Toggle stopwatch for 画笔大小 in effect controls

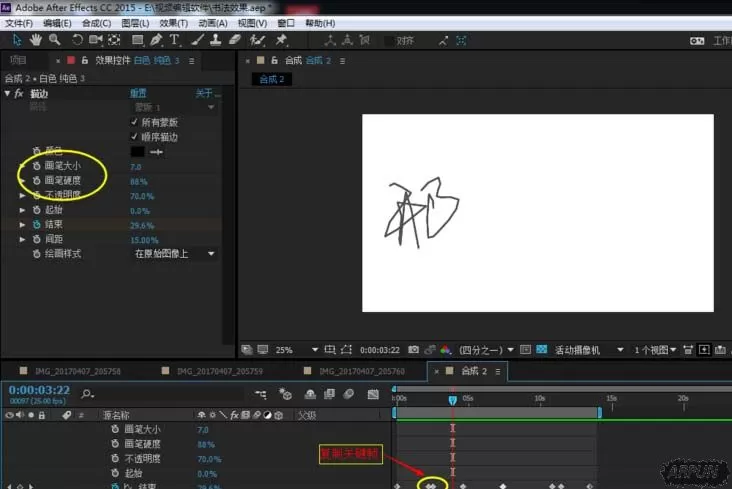[36, 166]
